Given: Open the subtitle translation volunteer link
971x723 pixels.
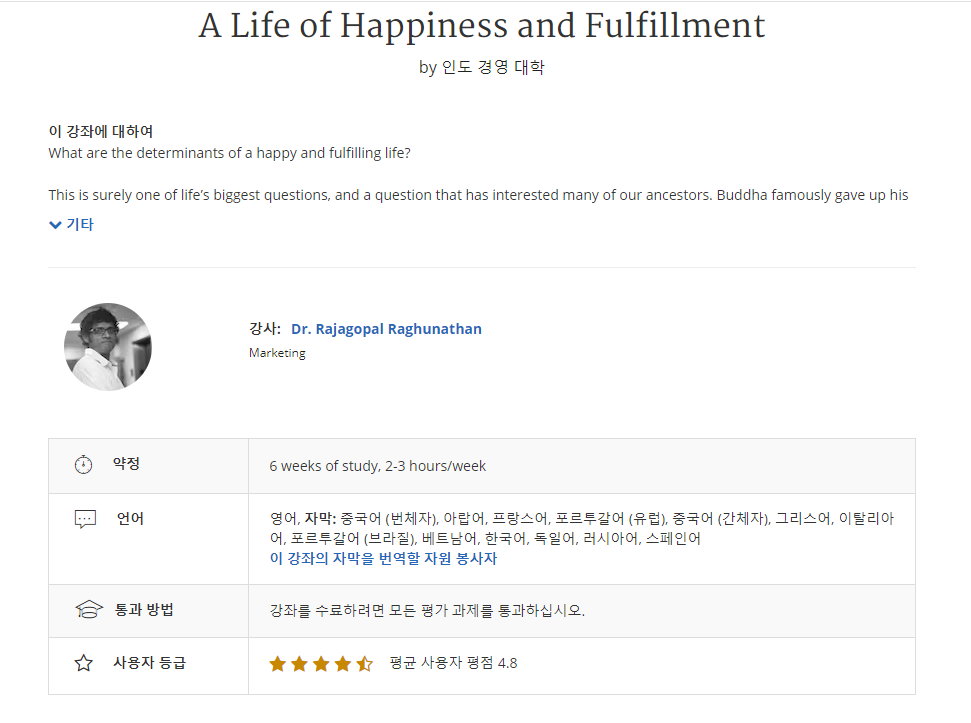Looking at the screenshot, I should [383, 558].
